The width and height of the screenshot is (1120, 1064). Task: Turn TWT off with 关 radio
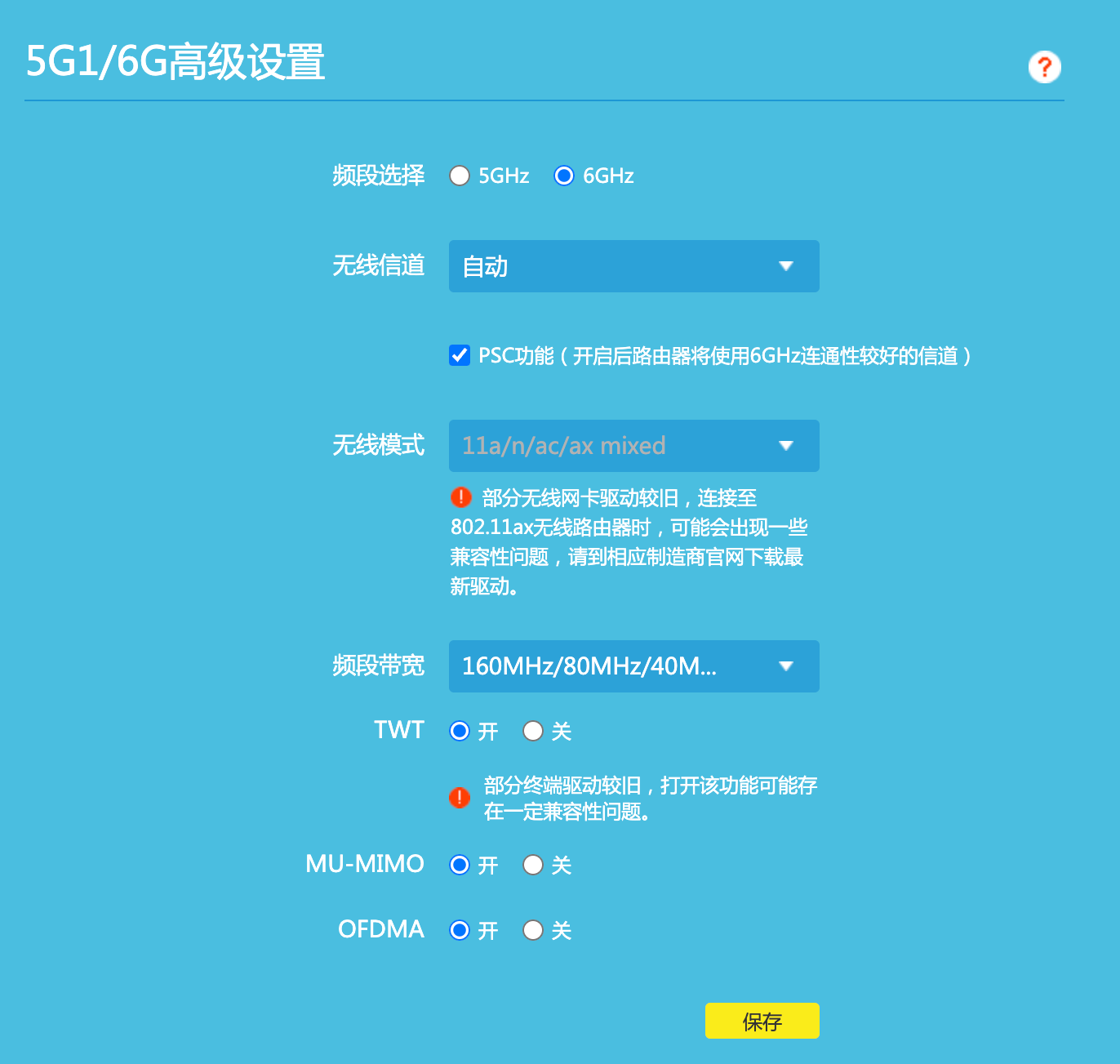[x=533, y=731]
